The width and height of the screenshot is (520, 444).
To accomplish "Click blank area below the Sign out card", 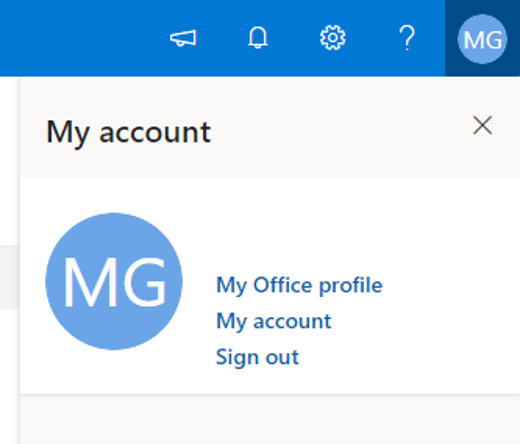I will (x=270, y=420).
